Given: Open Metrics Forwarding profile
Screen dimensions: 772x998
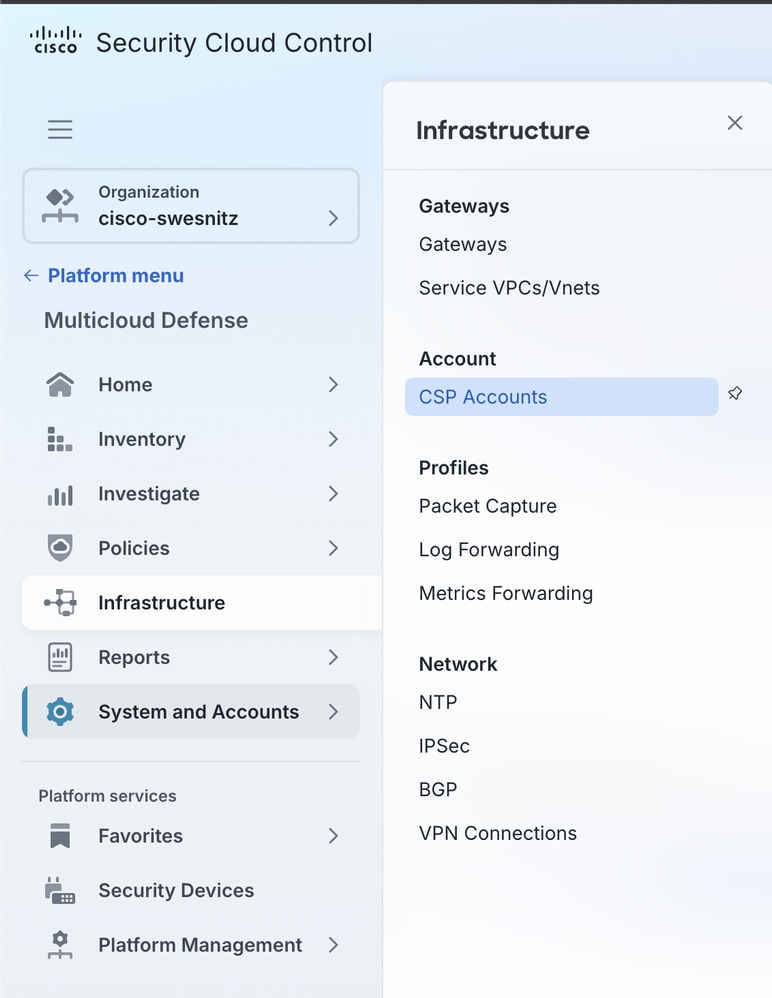Looking at the screenshot, I should click(x=506, y=593).
